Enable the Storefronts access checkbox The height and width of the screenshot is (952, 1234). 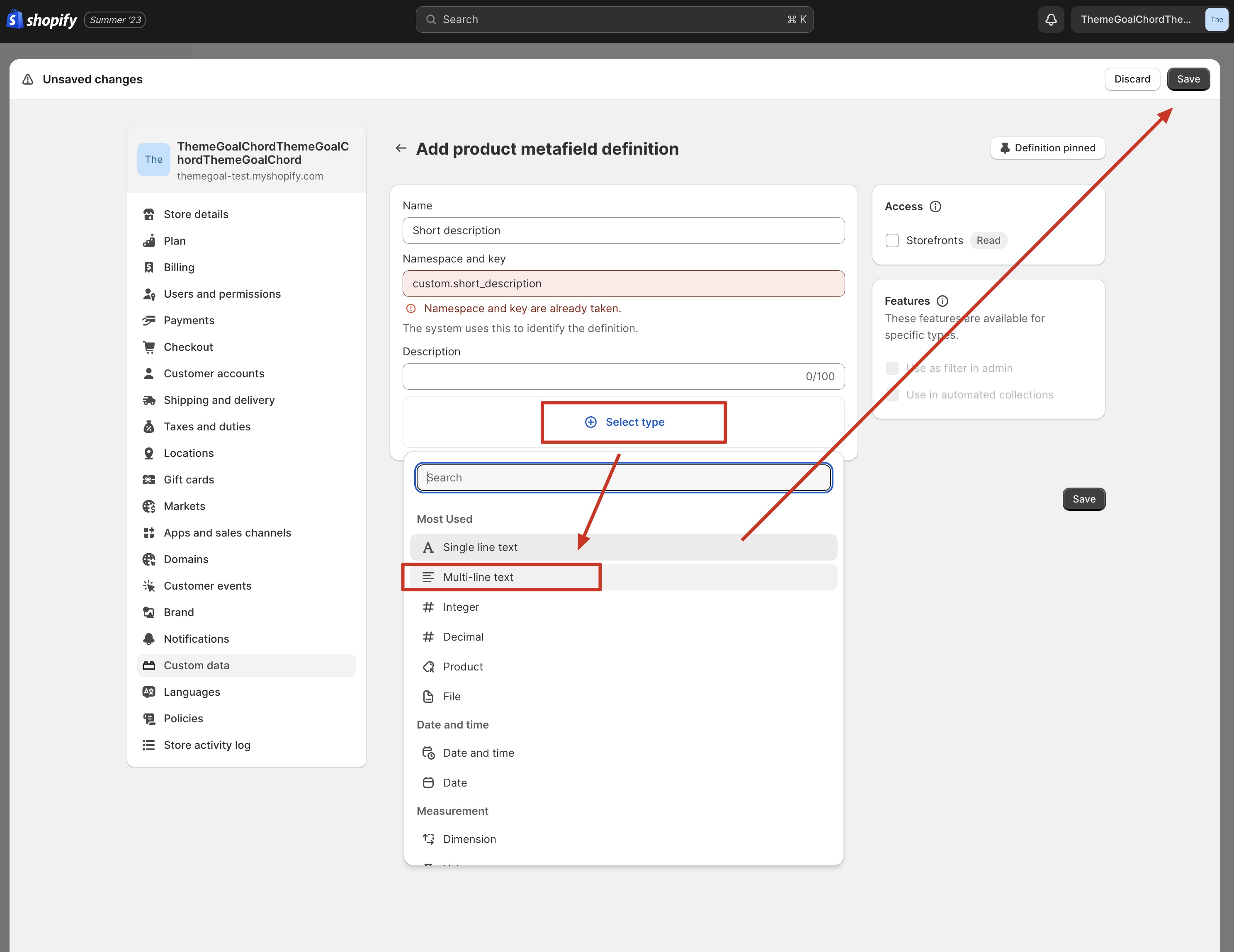tap(892, 241)
